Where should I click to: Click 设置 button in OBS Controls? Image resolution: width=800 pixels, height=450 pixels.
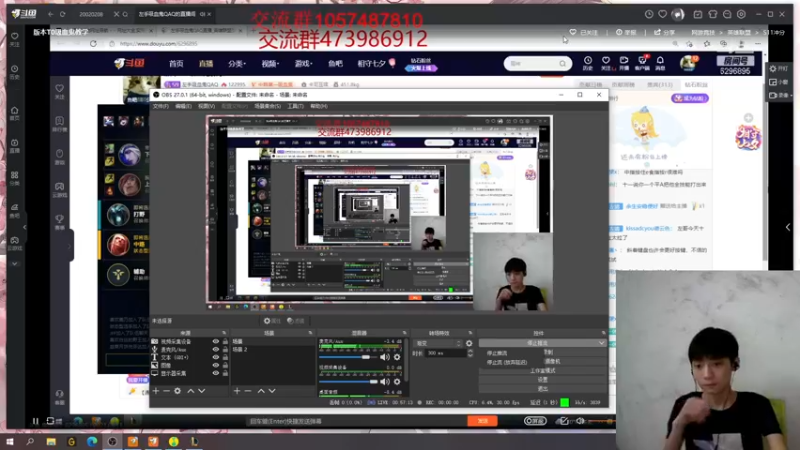coord(542,380)
